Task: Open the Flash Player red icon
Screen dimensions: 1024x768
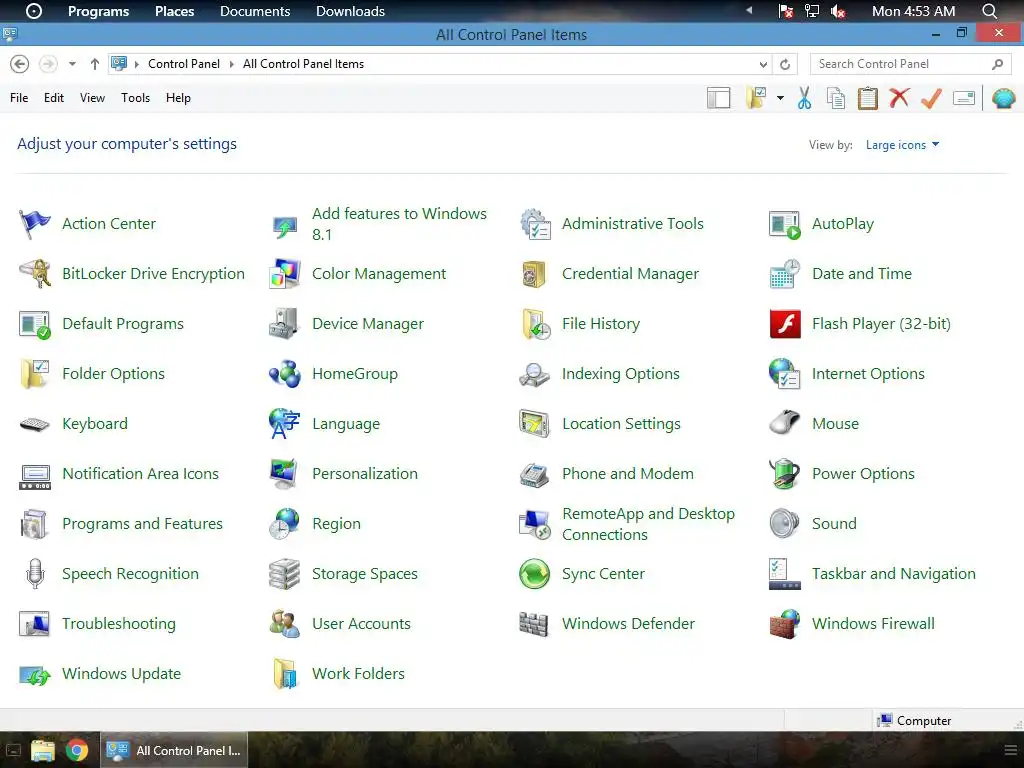Action: tap(785, 324)
